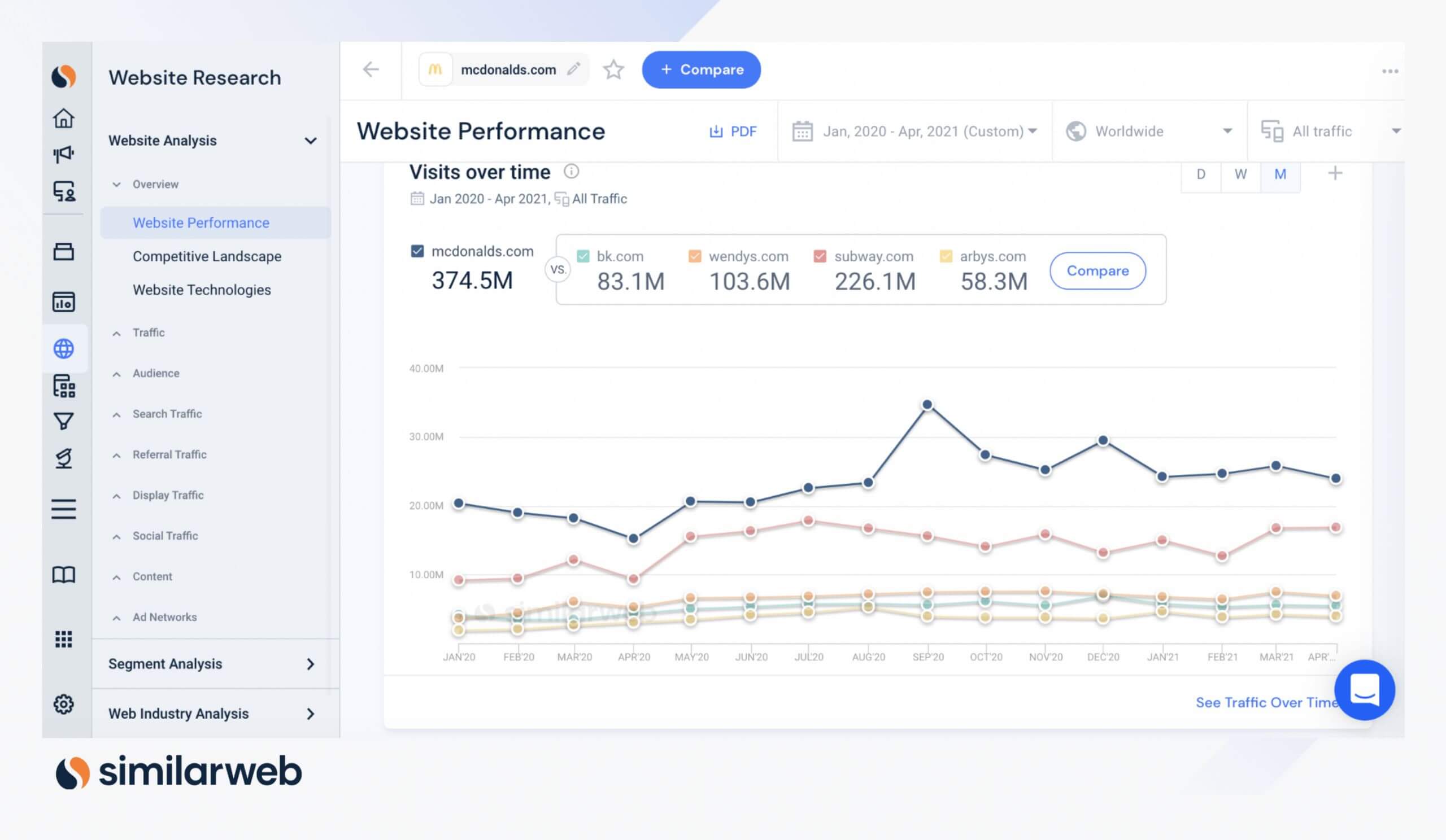1446x840 pixels.
Task: Switch chart granularity to Weekly with W tab
Action: [1240, 174]
